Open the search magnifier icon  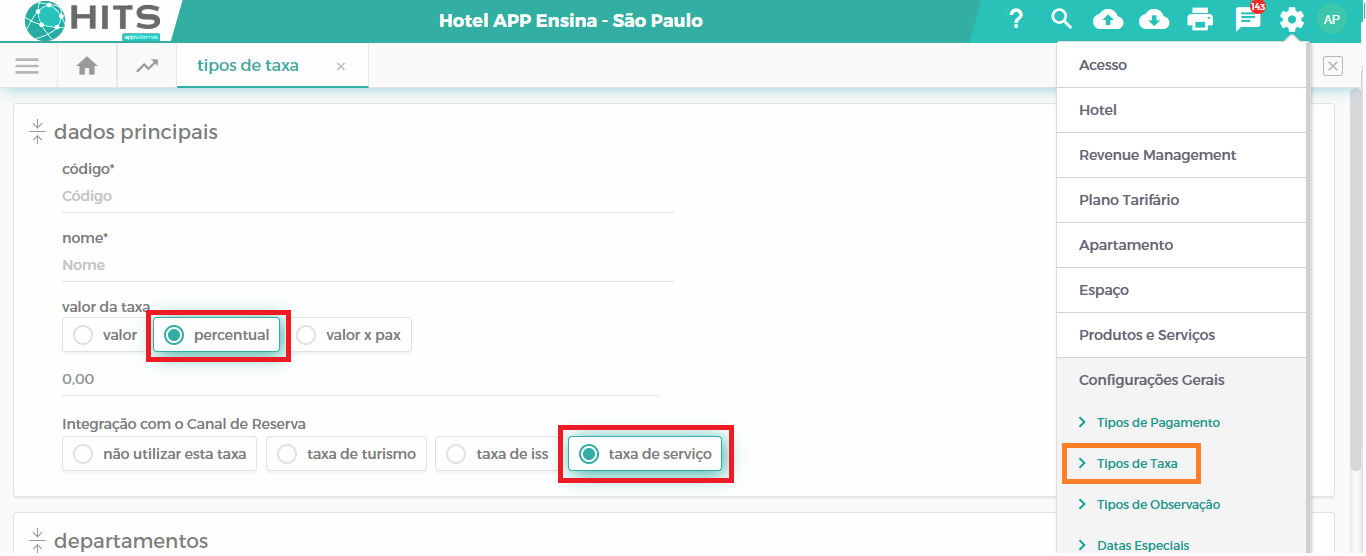[1062, 19]
